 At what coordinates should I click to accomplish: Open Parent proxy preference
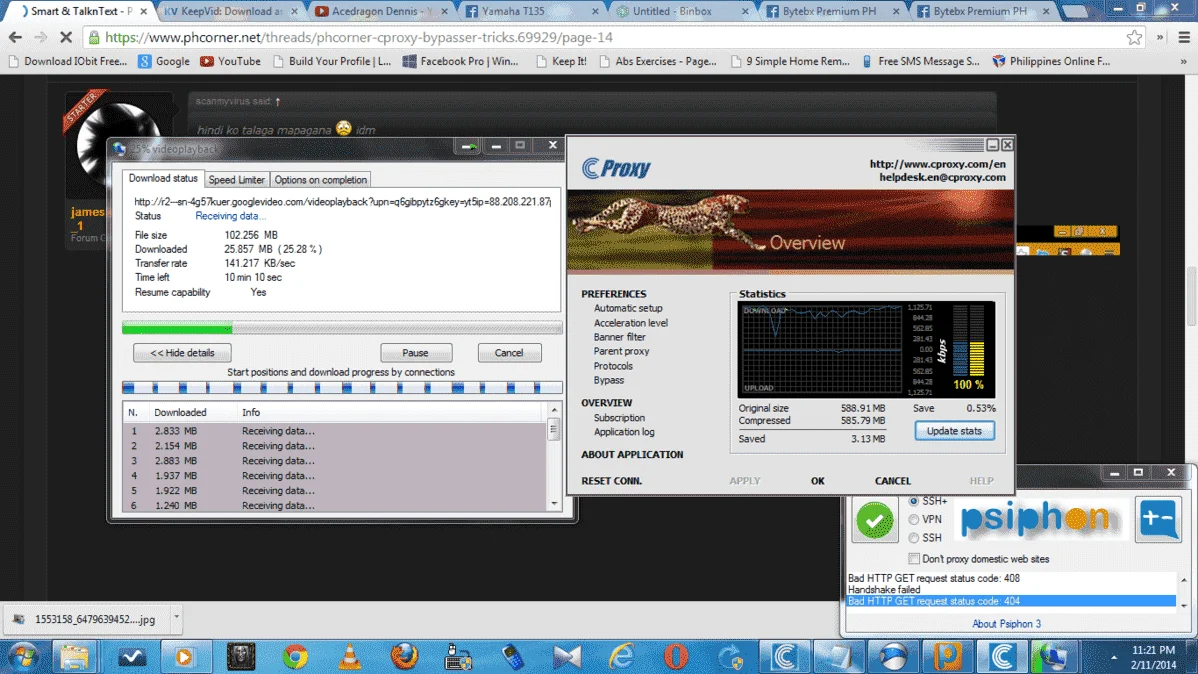pyautogui.click(x=621, y=352)
